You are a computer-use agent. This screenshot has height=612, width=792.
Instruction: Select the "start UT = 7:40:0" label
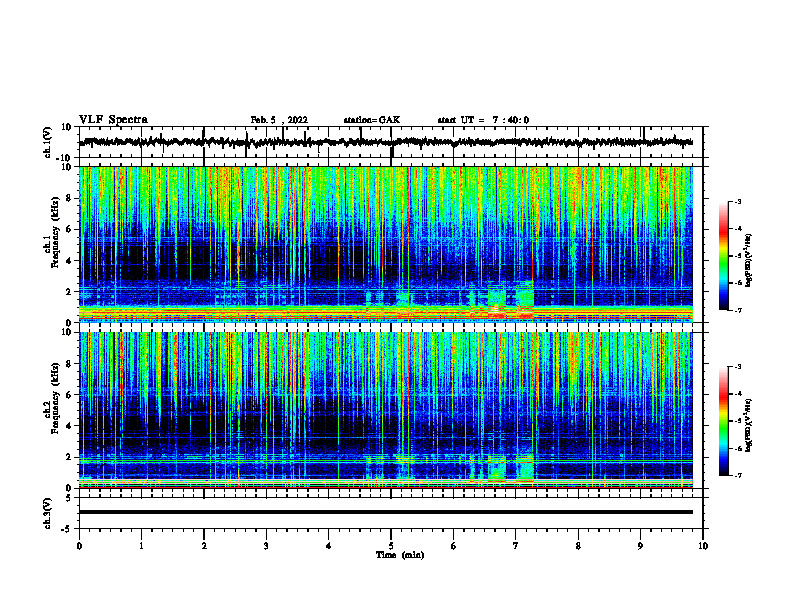click(x=483, y=120)
